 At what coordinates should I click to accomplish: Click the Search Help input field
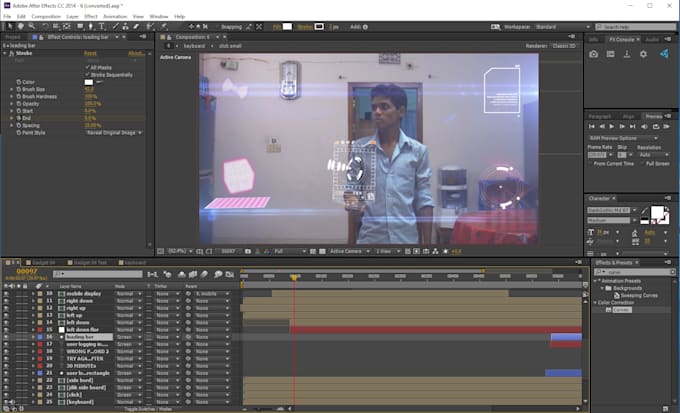[x=635, y=27]
